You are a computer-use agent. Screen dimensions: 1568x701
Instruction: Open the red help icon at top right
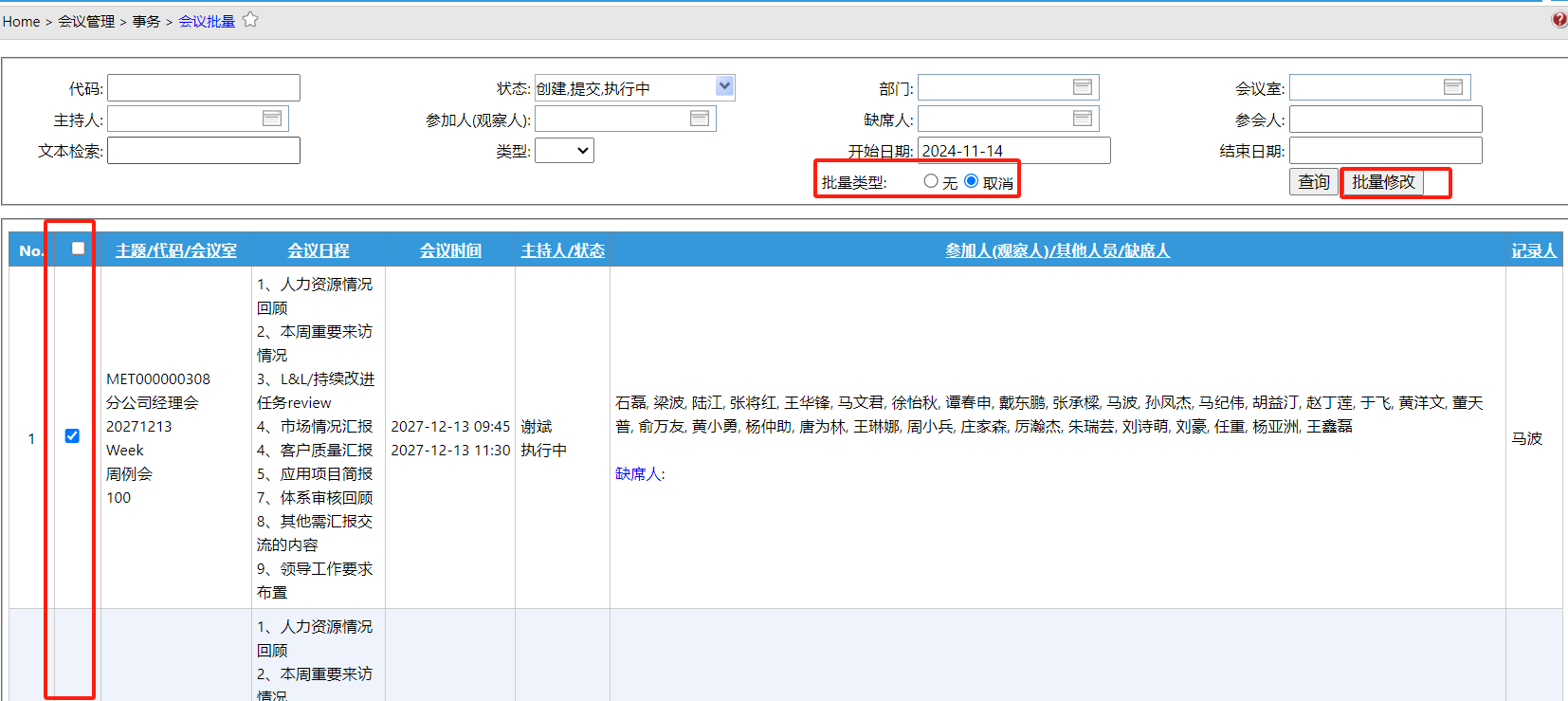click(x=1559, y=19)
